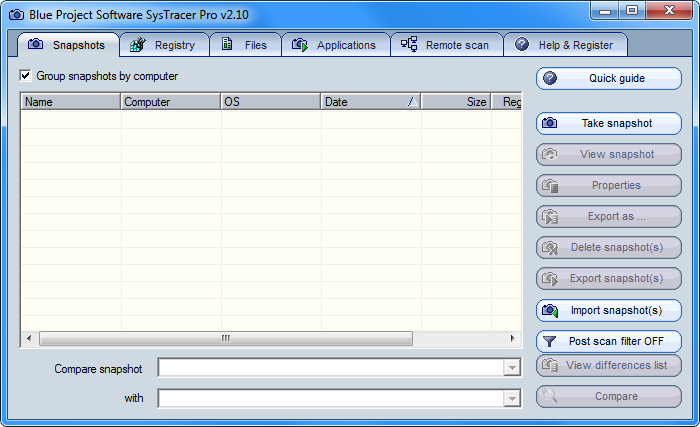Sort by the OS column header

pyautogui.click(x=271, y=102)
